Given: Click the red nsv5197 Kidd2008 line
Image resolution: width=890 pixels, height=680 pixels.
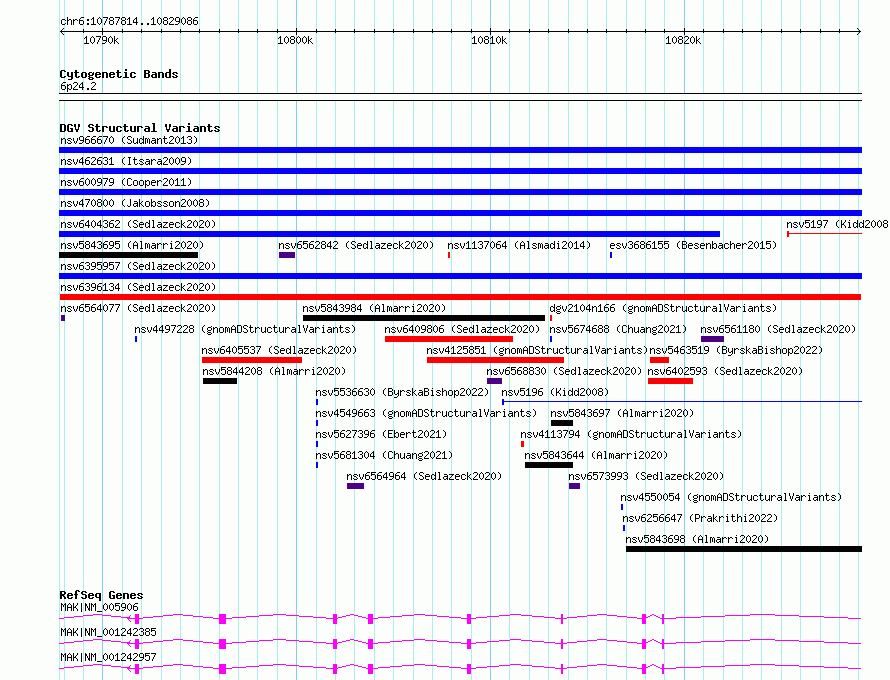Looking at the screenshot, I should [824, 234].
